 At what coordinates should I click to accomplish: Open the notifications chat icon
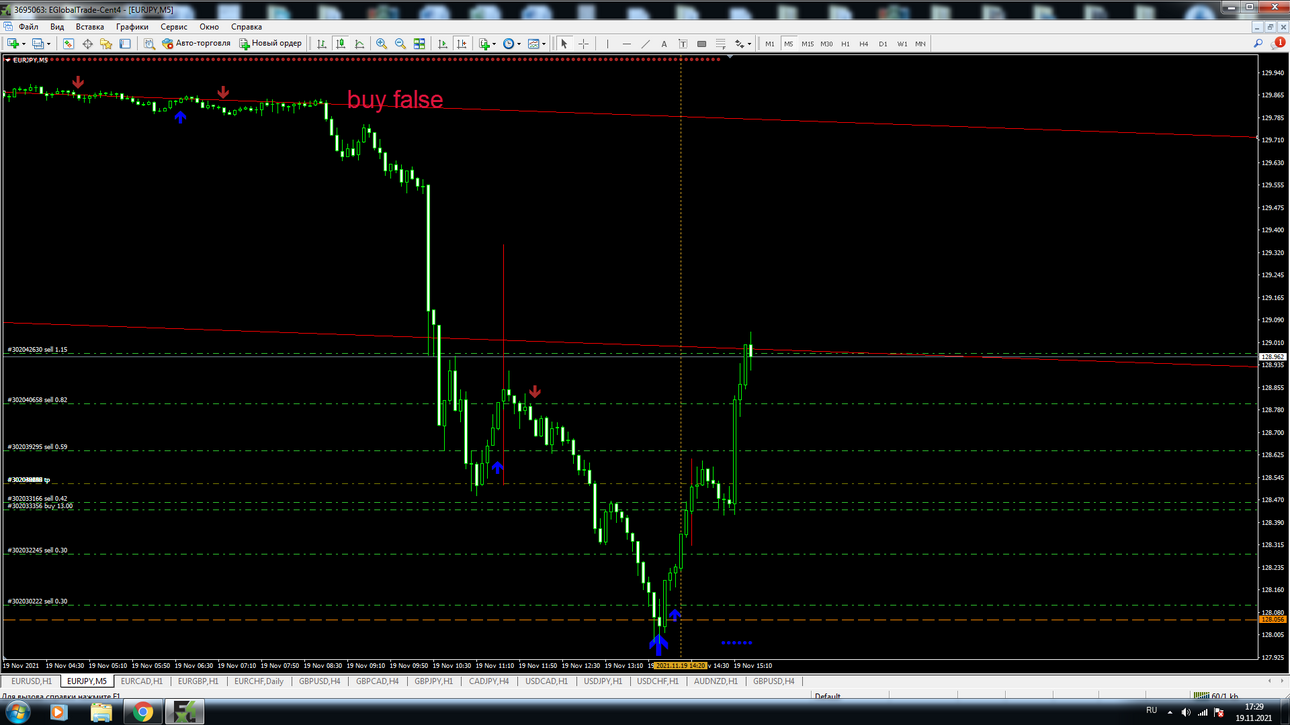[1278, 44]
